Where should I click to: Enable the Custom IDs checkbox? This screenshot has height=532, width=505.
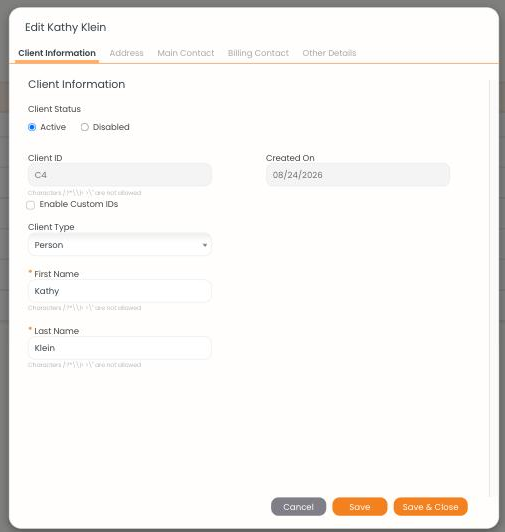click(31, 205)
